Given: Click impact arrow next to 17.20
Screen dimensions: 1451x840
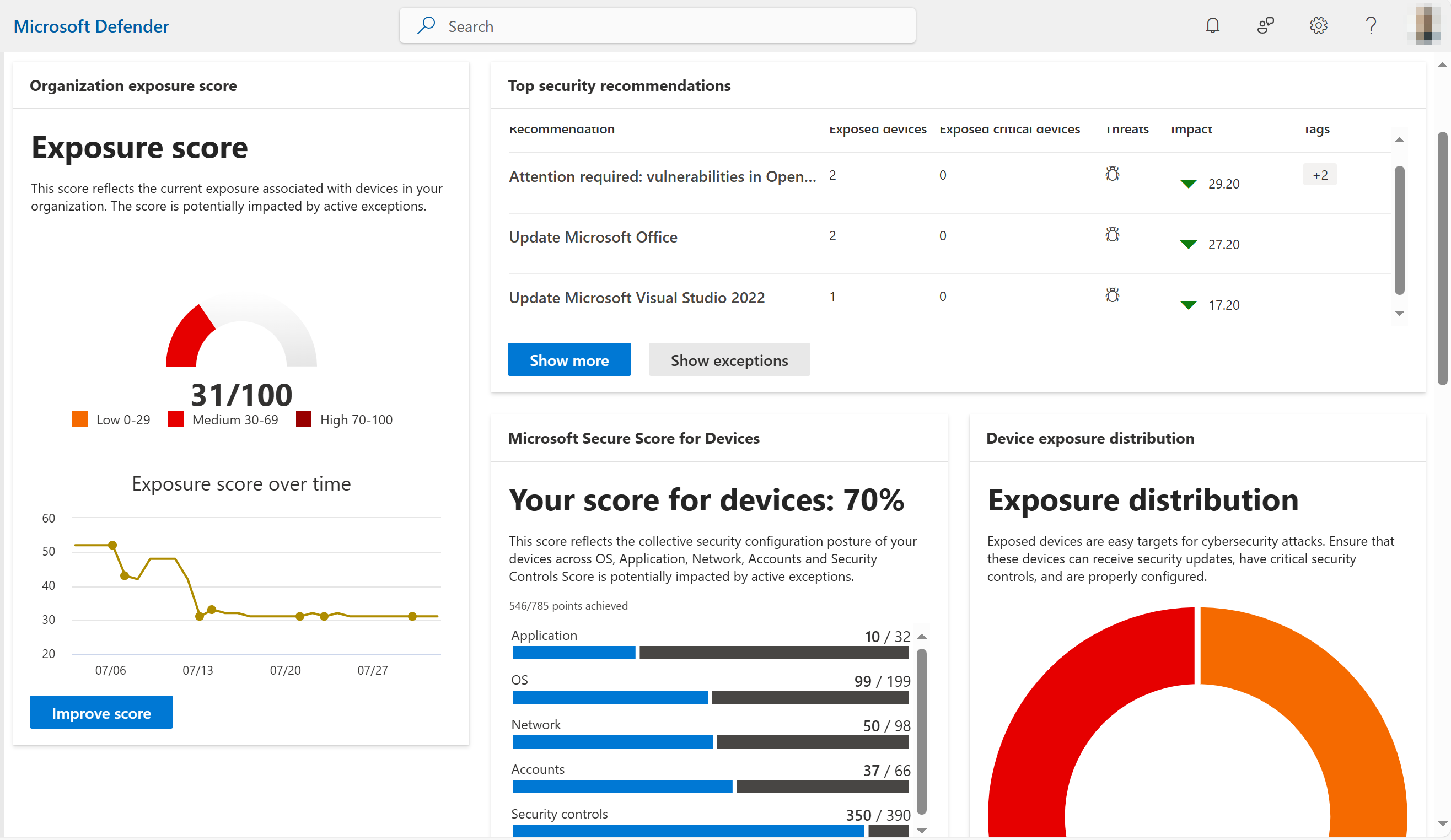Looking at the screenshot, I should 1189,305.
